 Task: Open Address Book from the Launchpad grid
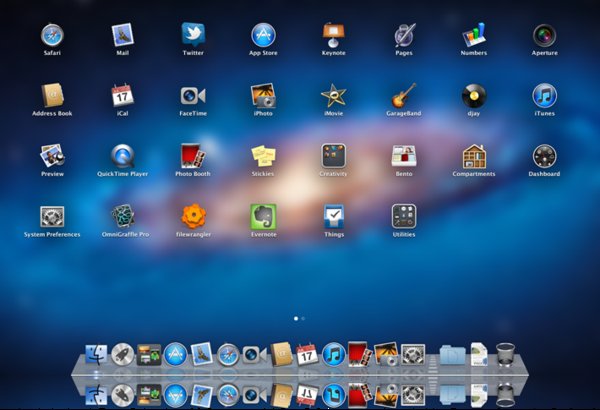tap(52, 95)
